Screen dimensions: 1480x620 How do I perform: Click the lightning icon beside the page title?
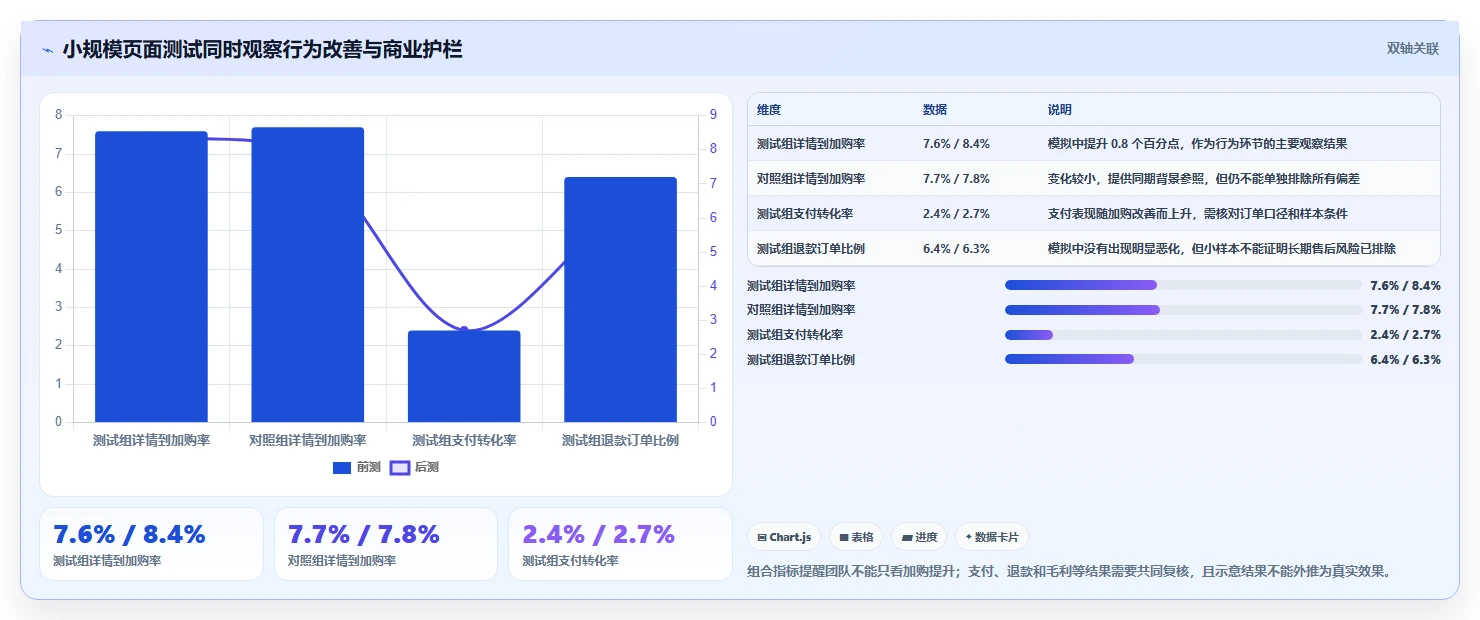tap(47, 50)
